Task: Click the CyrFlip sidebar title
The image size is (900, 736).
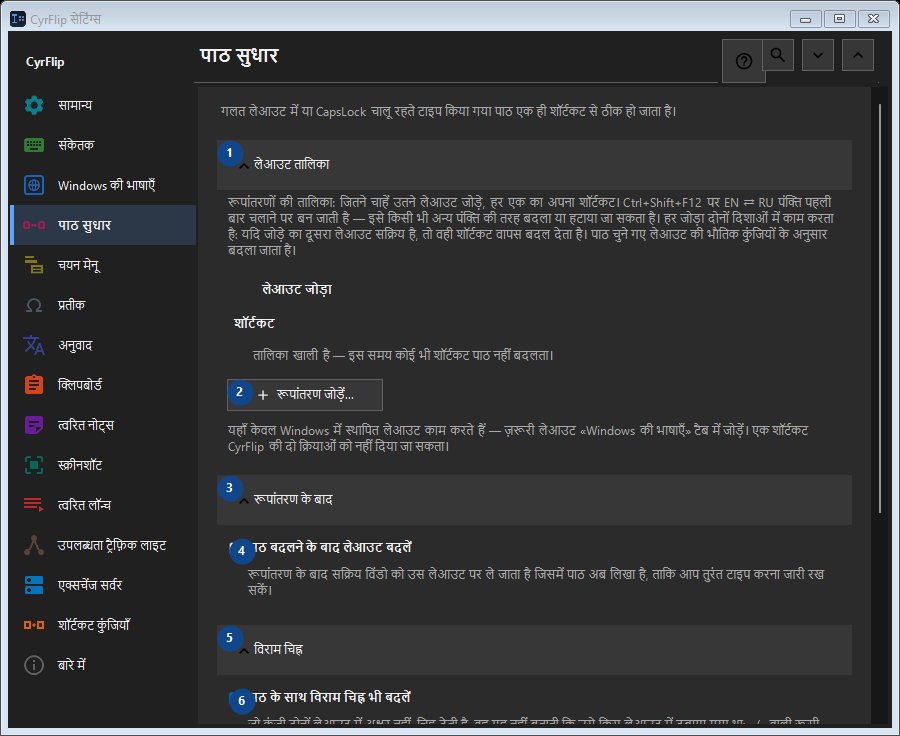Action: (45, 62)
